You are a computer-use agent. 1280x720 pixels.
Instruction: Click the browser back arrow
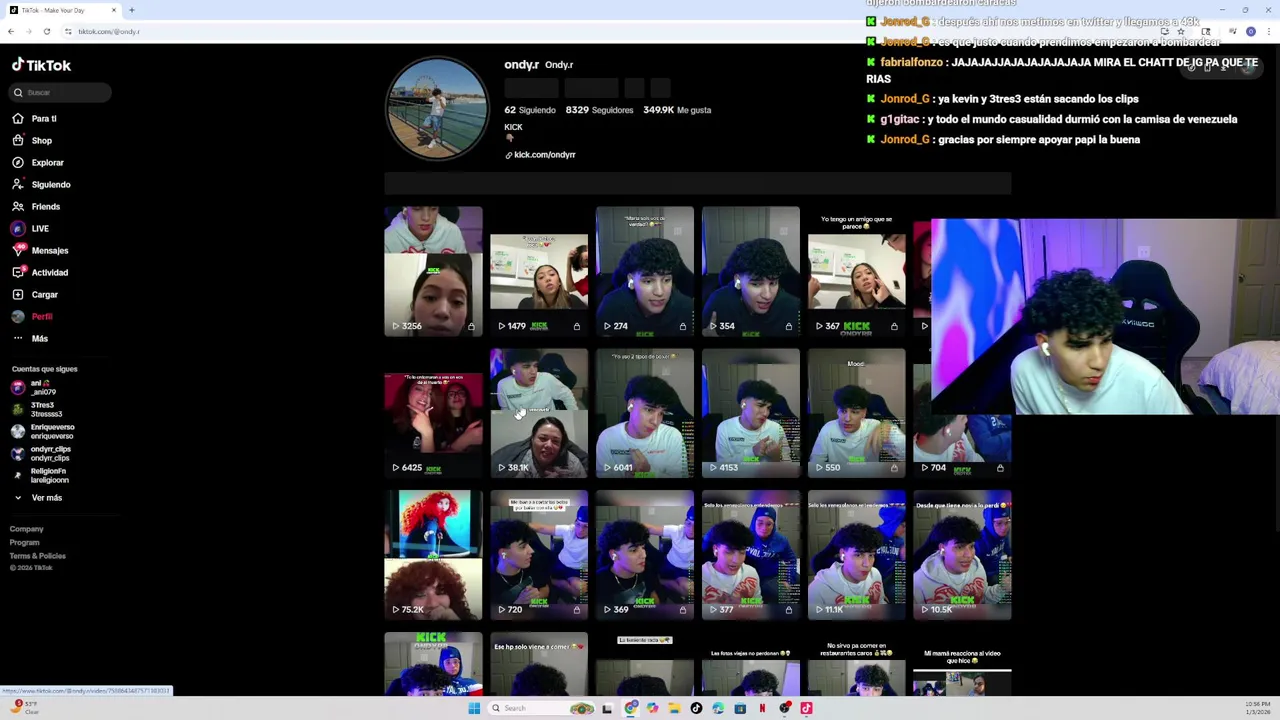[11, 31]
